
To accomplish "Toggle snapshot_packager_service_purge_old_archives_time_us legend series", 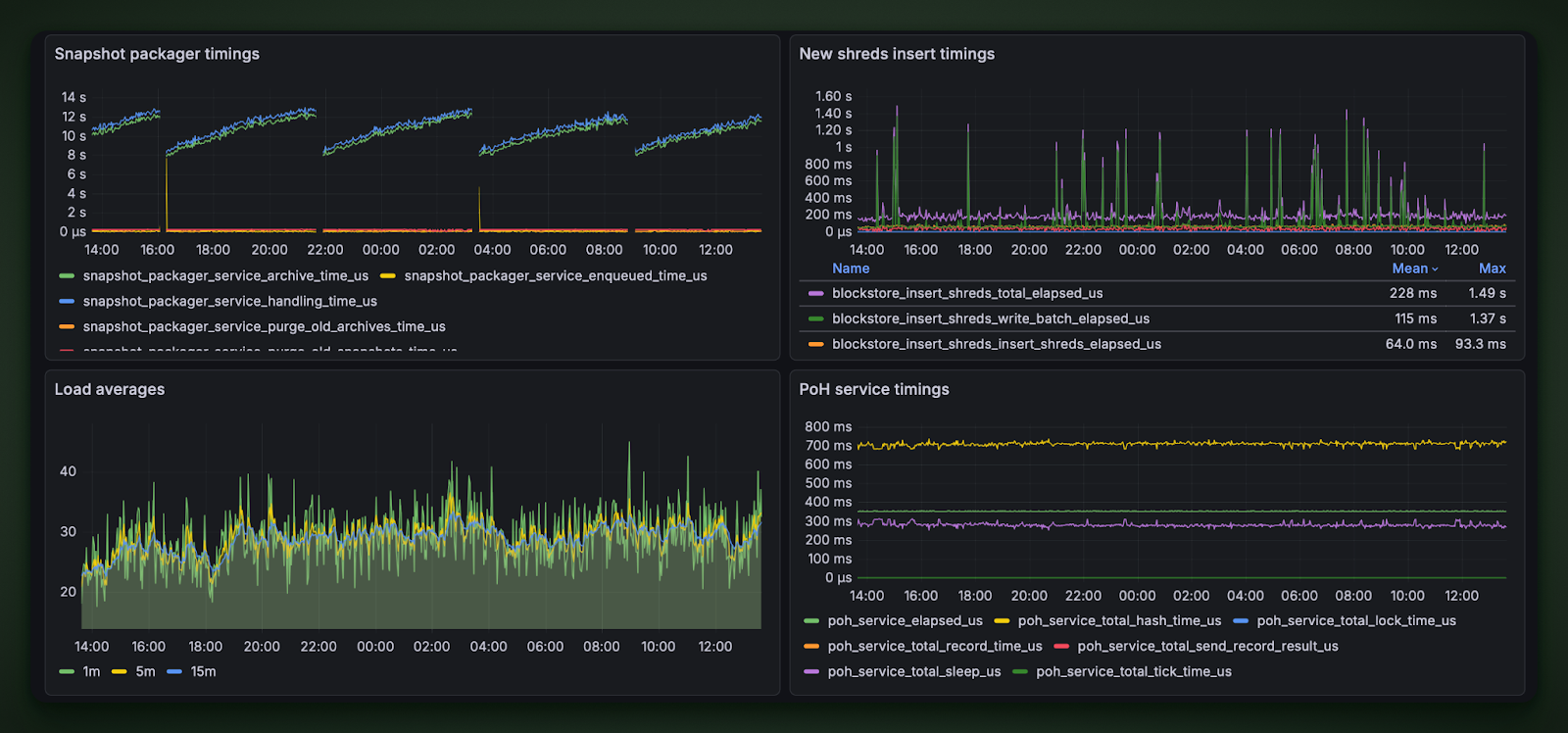I will tap(265, 327).
